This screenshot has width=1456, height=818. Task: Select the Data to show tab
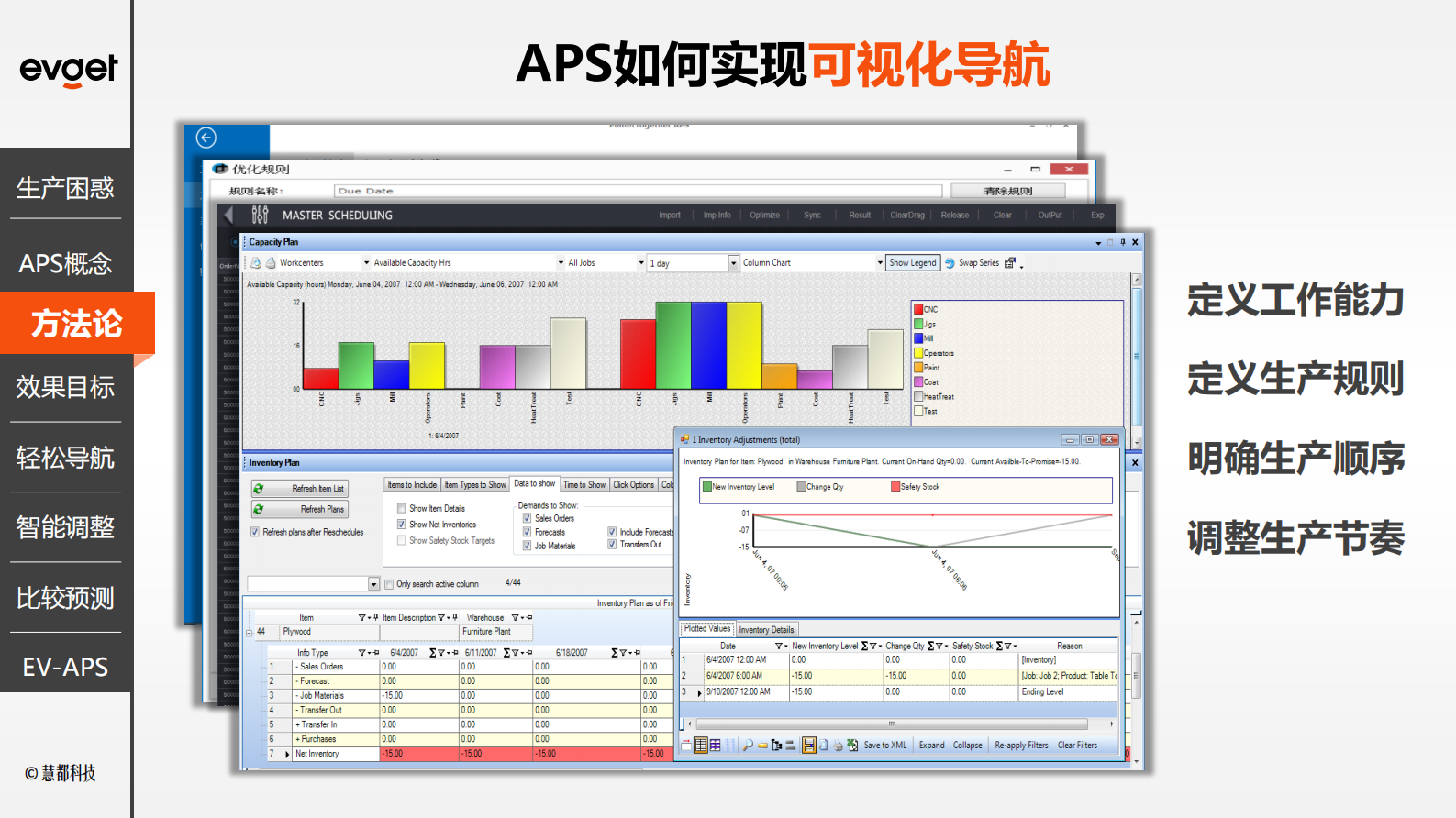click(534, 483)
